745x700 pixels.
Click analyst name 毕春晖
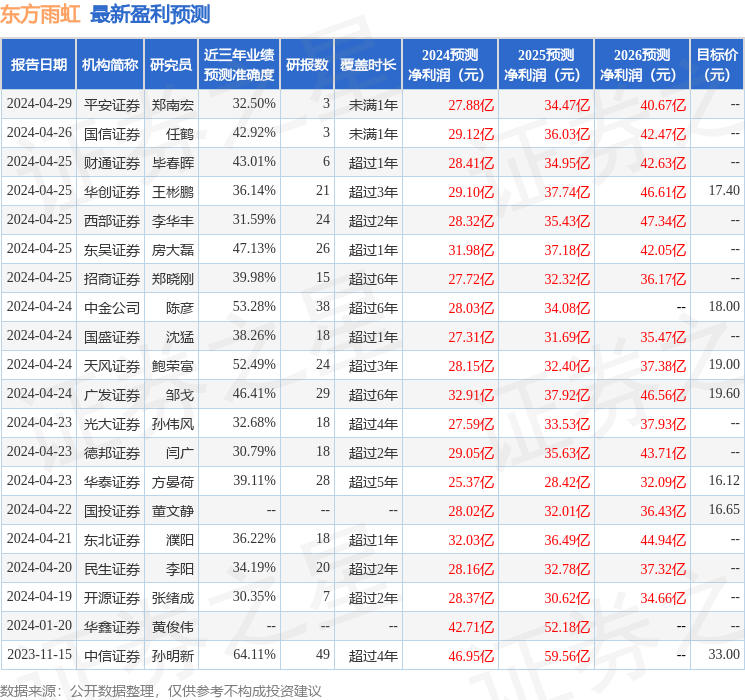click(173, 163)
